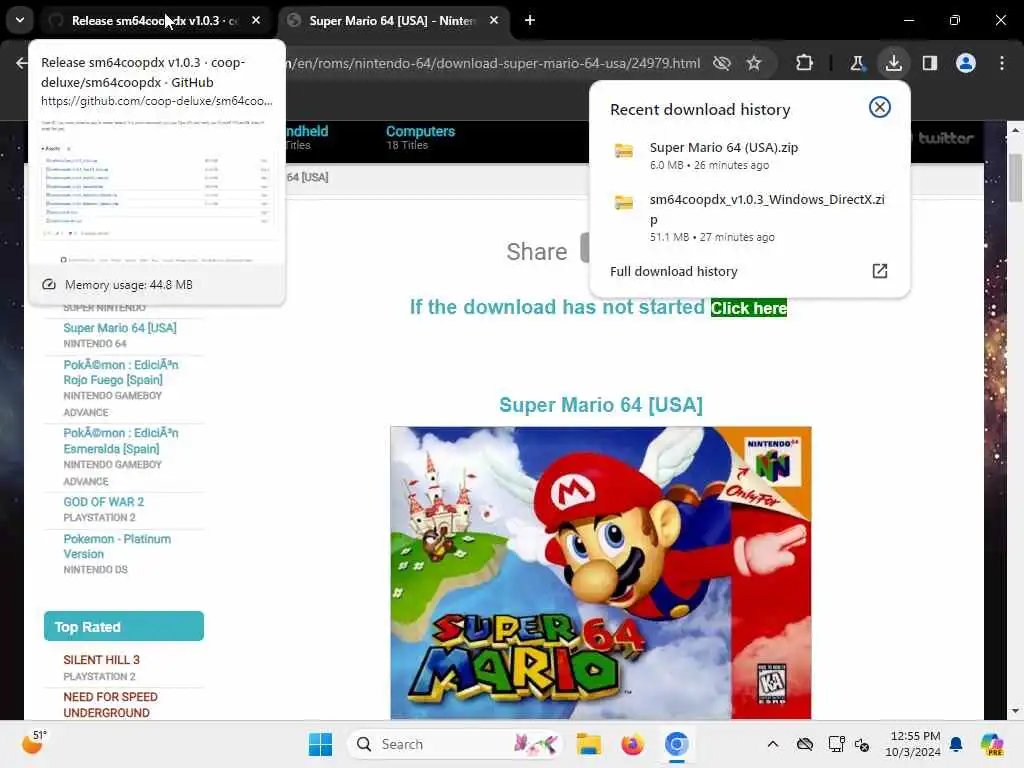Click the twitter link in the header
Screen dimensions: 1024x768
(x=945, y=138)
